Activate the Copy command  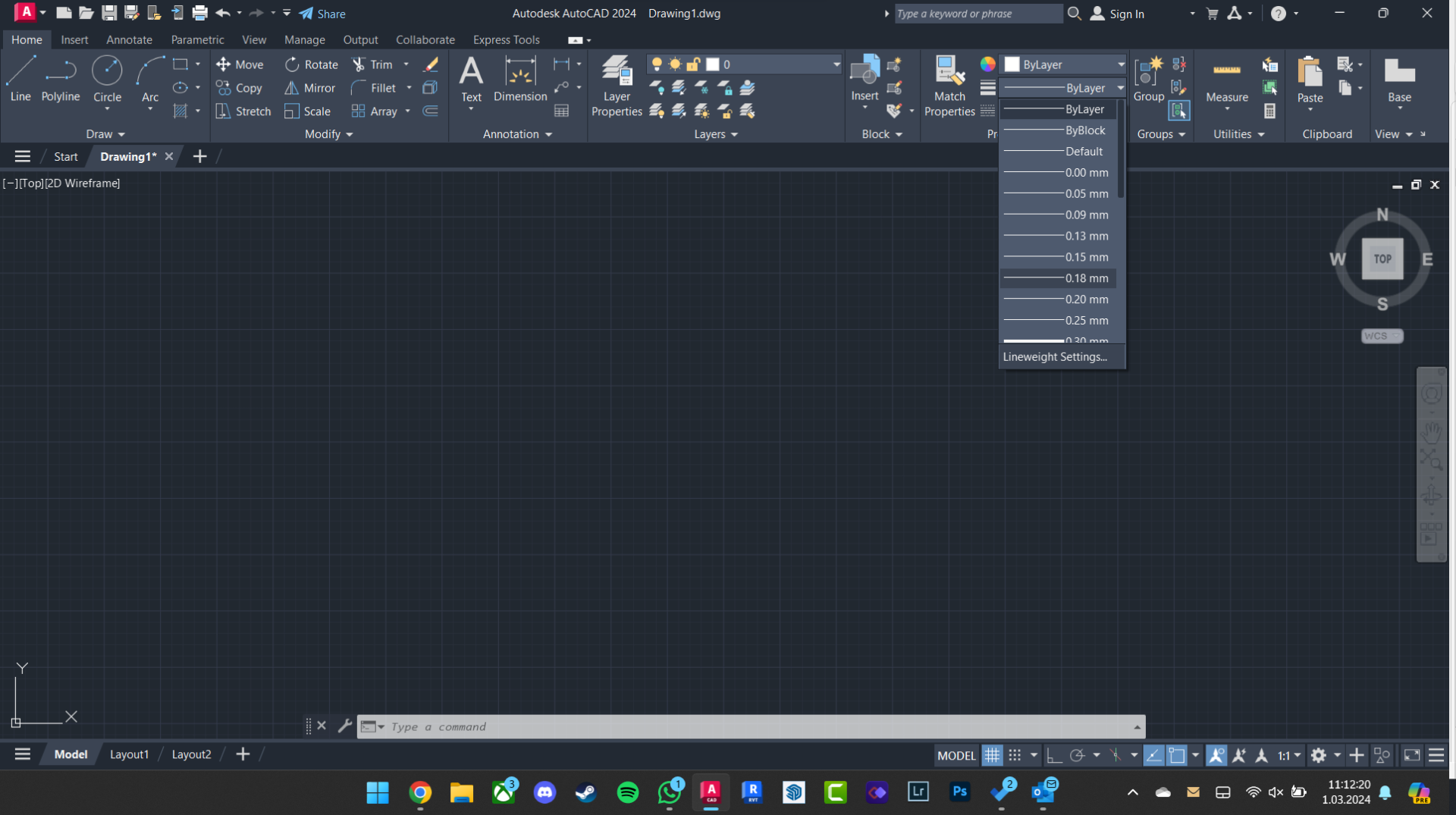pos(239,88)
